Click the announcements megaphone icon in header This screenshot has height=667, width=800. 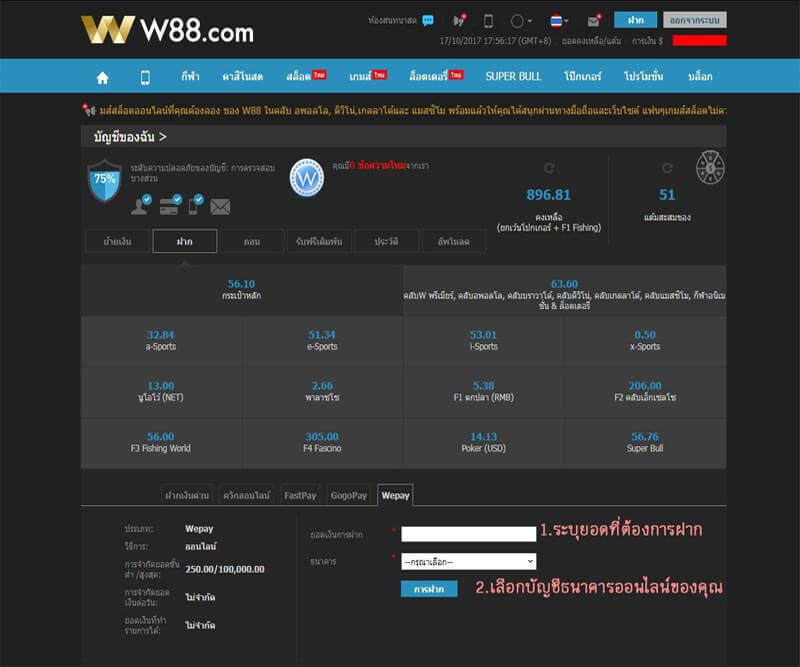[459, 20]
